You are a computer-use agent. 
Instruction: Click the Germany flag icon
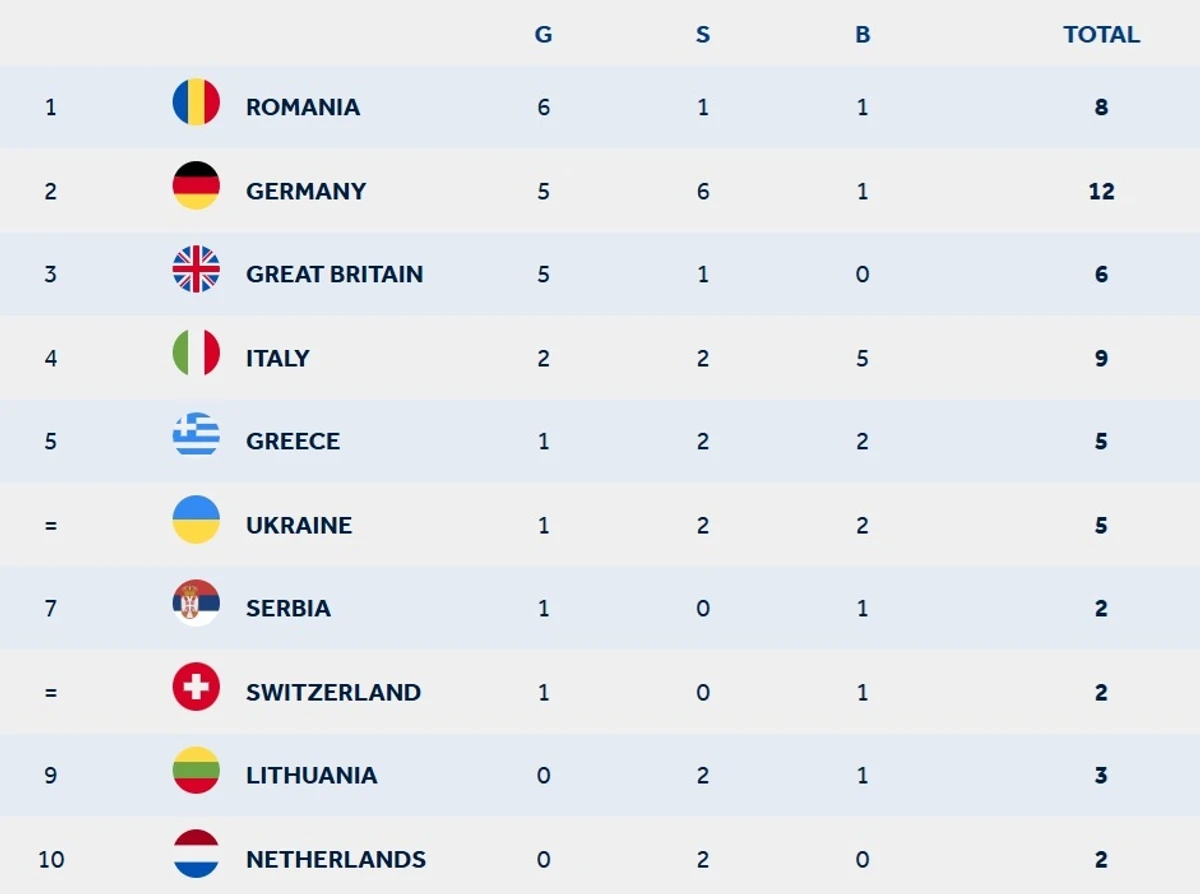[196, 186]
